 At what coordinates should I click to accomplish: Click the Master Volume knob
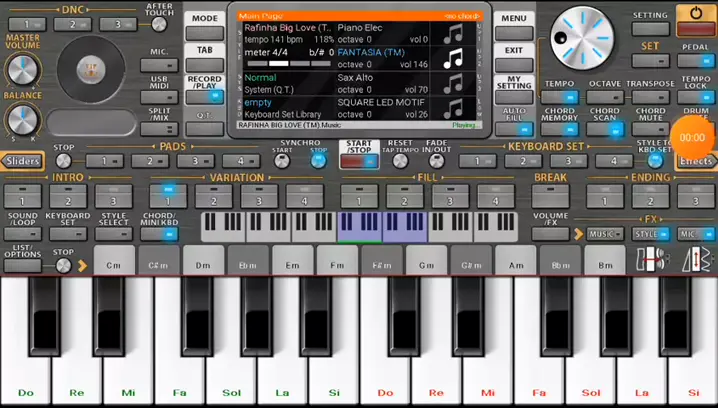click(20, 68)
